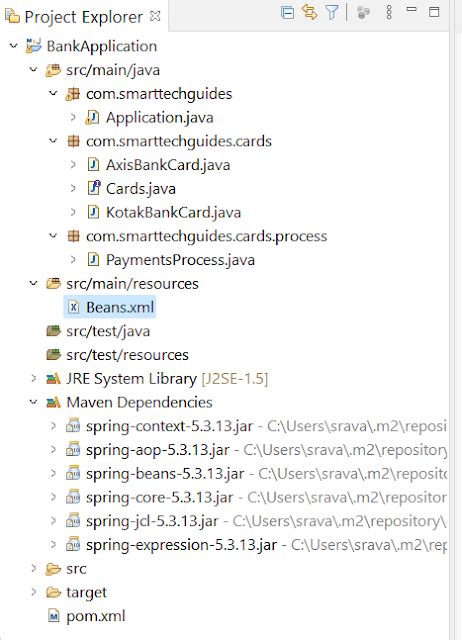Select the Project Explorer tab
This screenshot has height=640, width=462.
click(x=83, y=17)
